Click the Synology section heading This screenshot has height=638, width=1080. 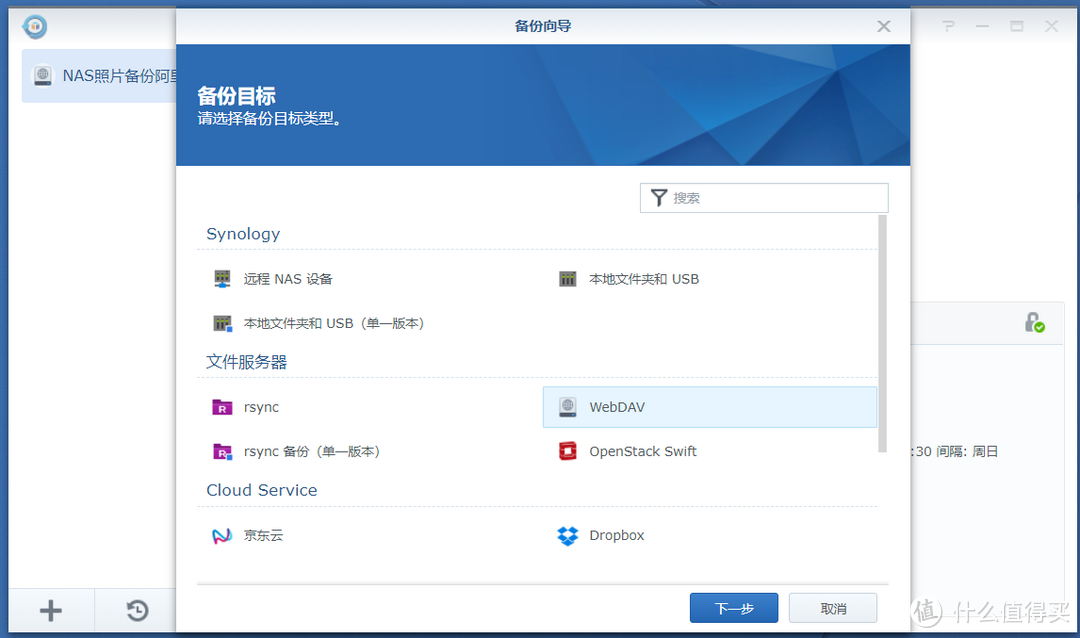(x=243, y=234)
